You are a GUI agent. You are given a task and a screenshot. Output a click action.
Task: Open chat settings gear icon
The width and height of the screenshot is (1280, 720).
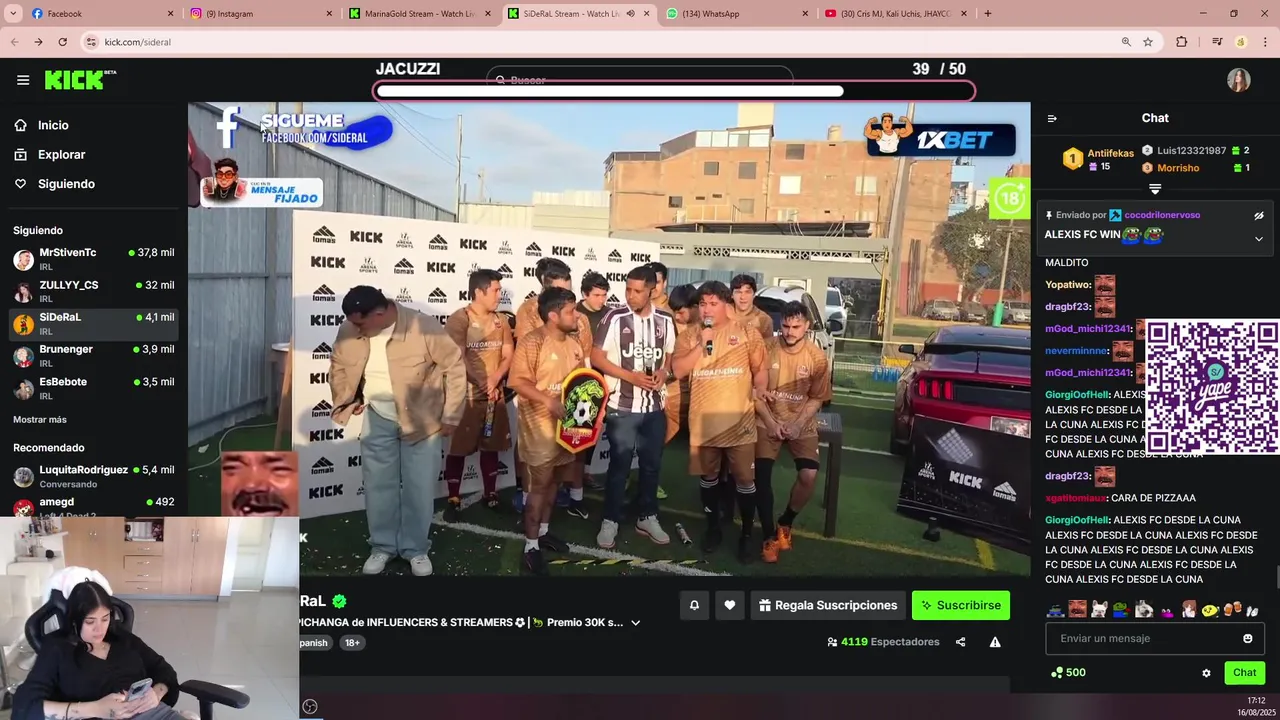coord(1206,673)
